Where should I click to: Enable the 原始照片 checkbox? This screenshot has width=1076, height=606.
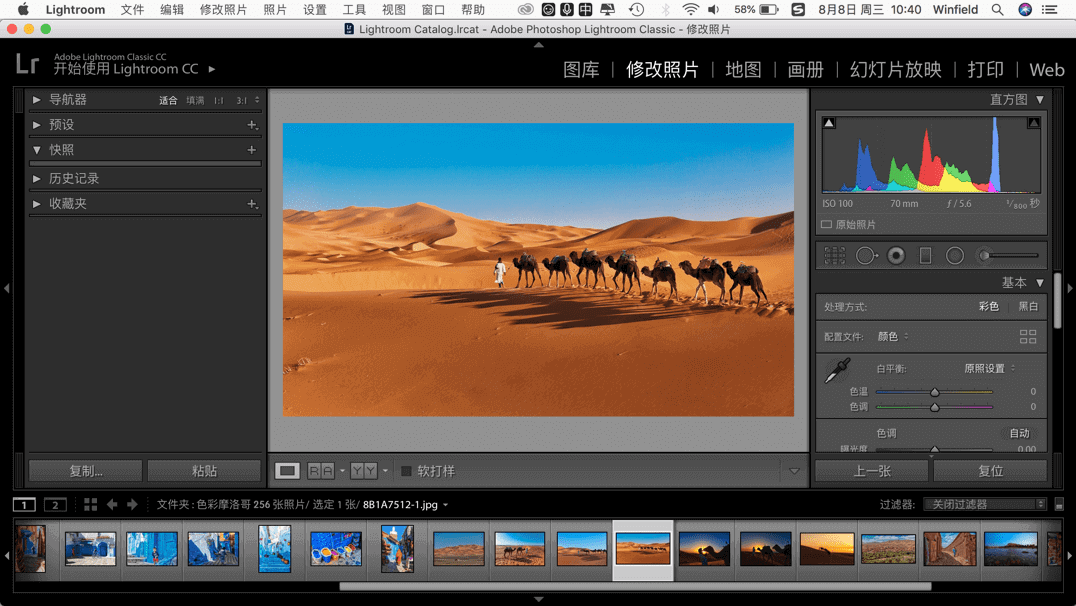tap(826, 224)
